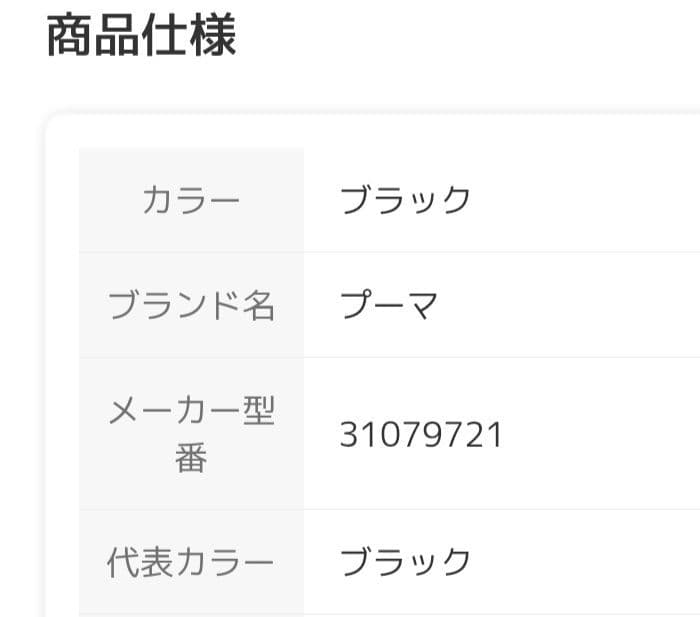Click the 名 character in ブランド名
Screen dimensions: 700x617
(259, 305)
